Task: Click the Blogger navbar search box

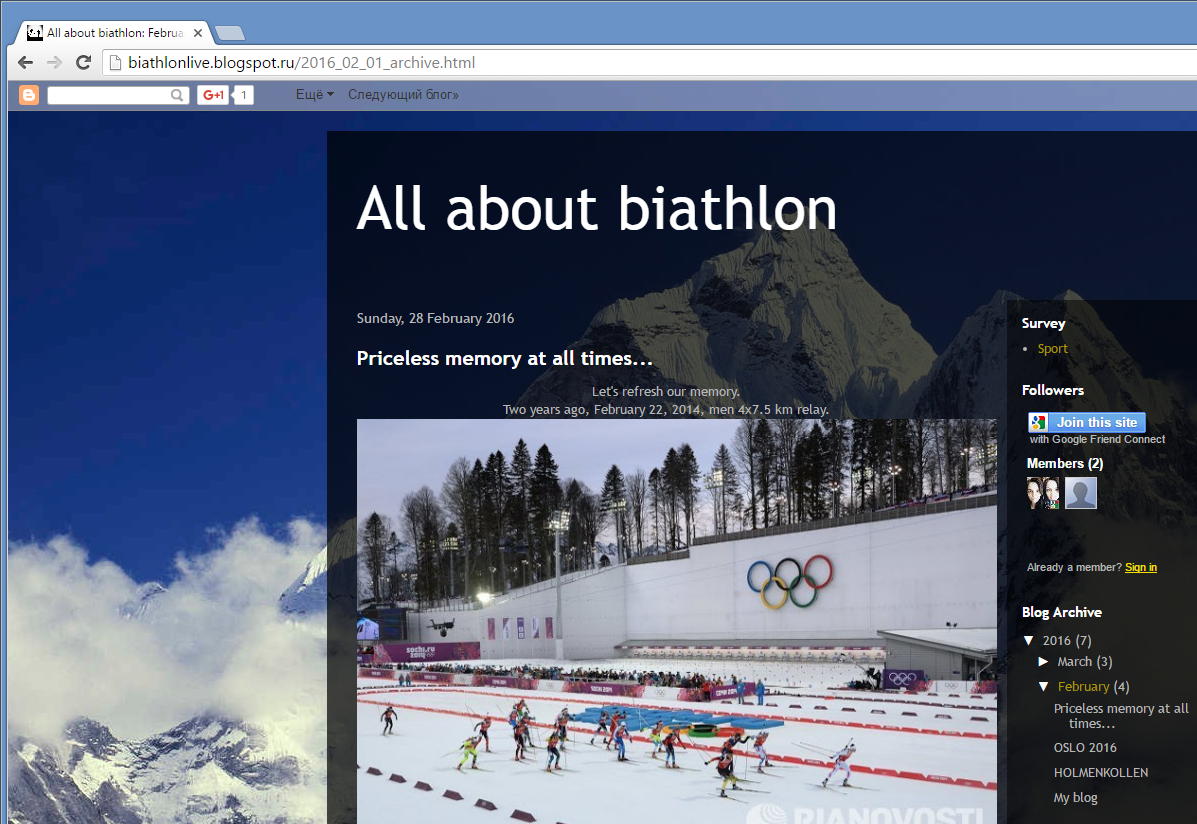Action: point(118,95)
